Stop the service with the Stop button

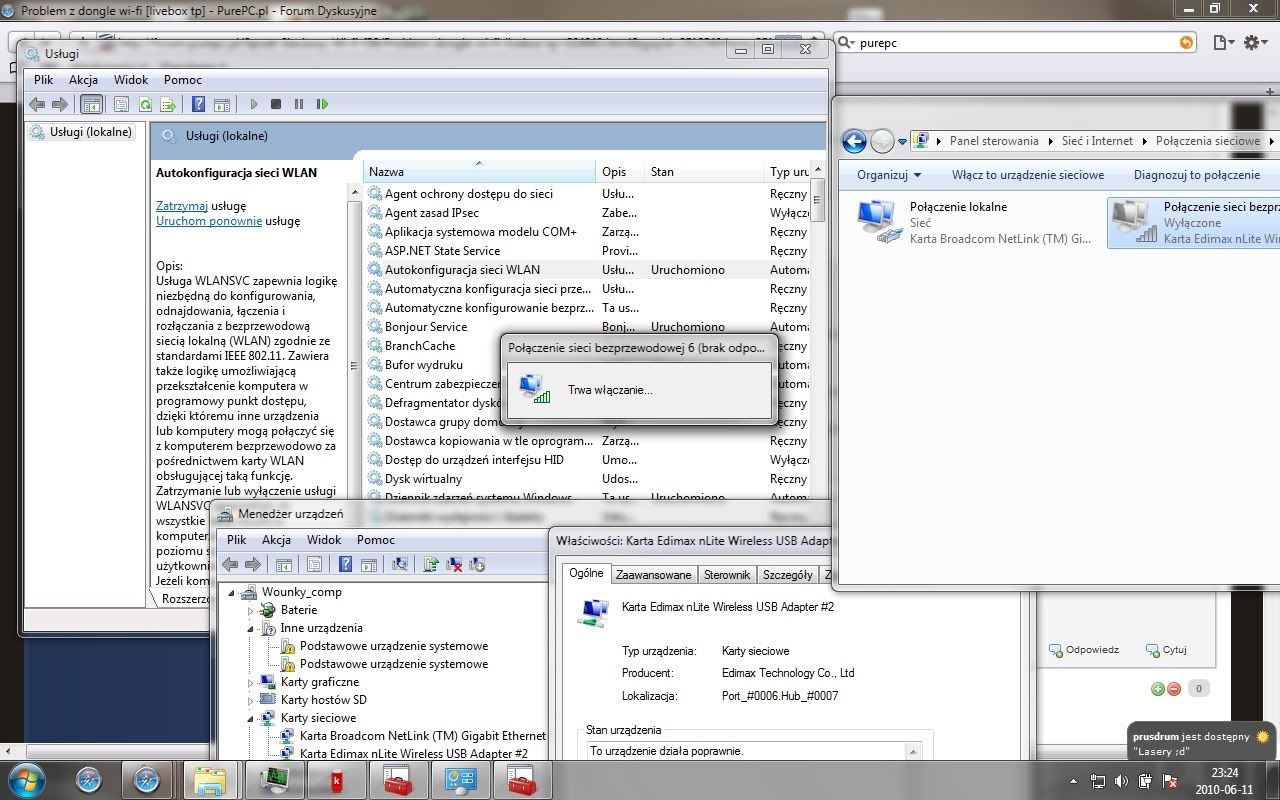[x=276, y=104]
